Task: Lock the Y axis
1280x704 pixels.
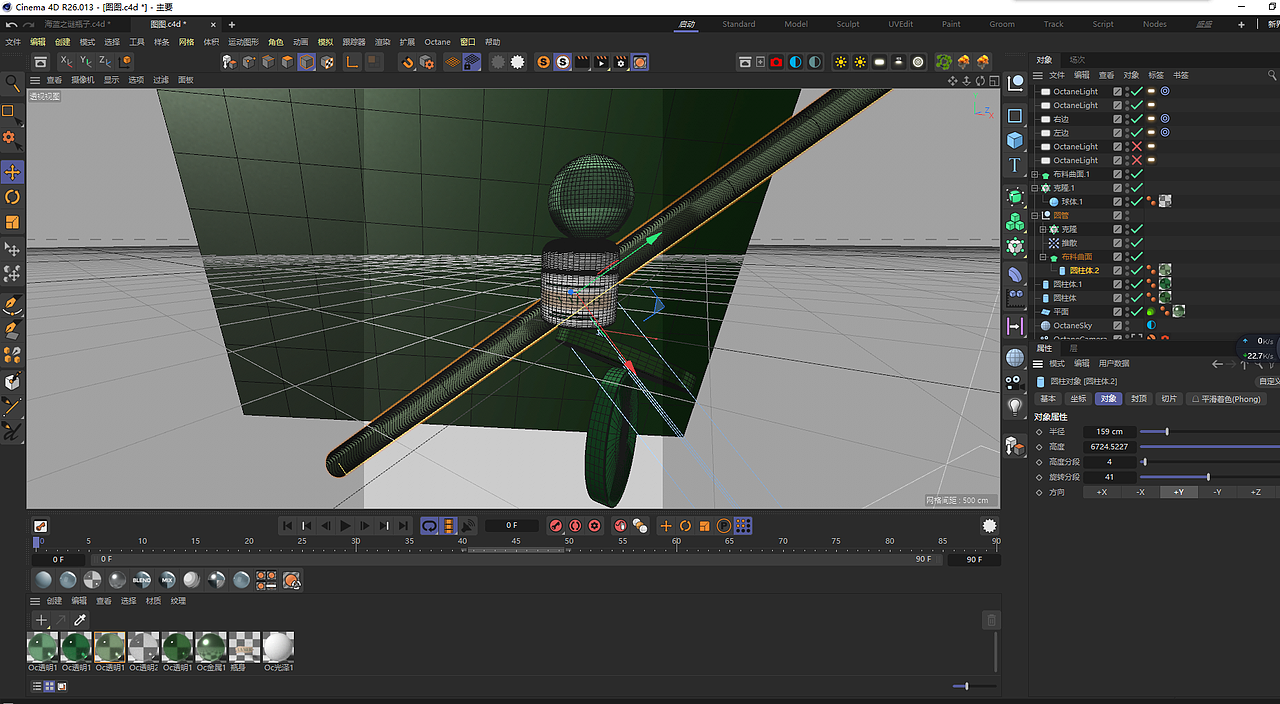Action: [85, 62]
